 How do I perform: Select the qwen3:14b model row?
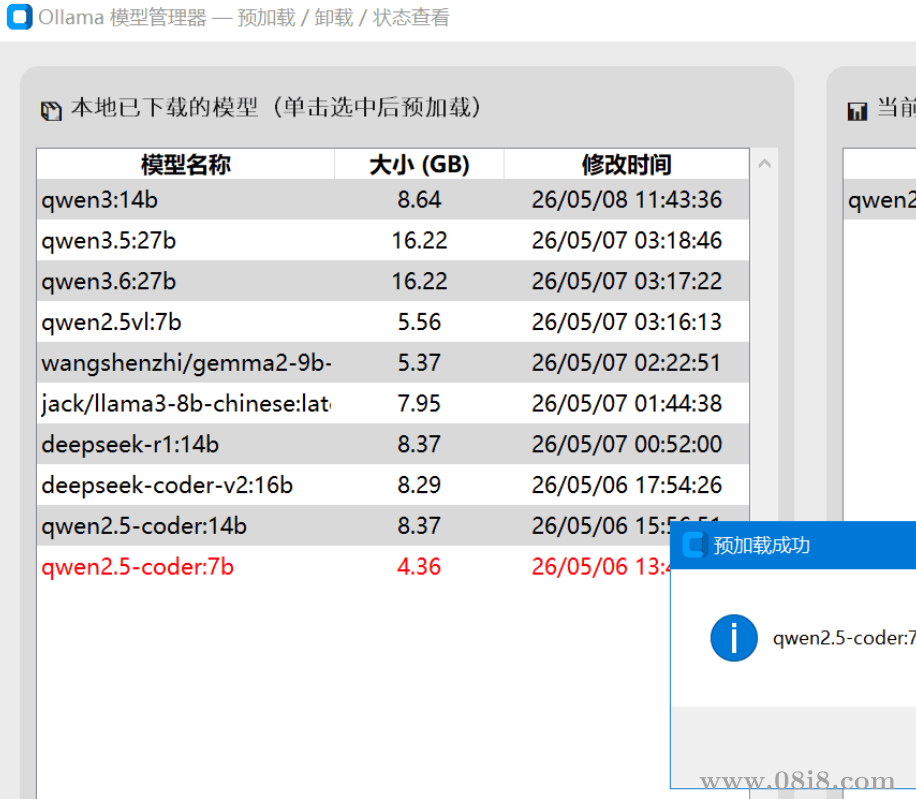(393, 200)
